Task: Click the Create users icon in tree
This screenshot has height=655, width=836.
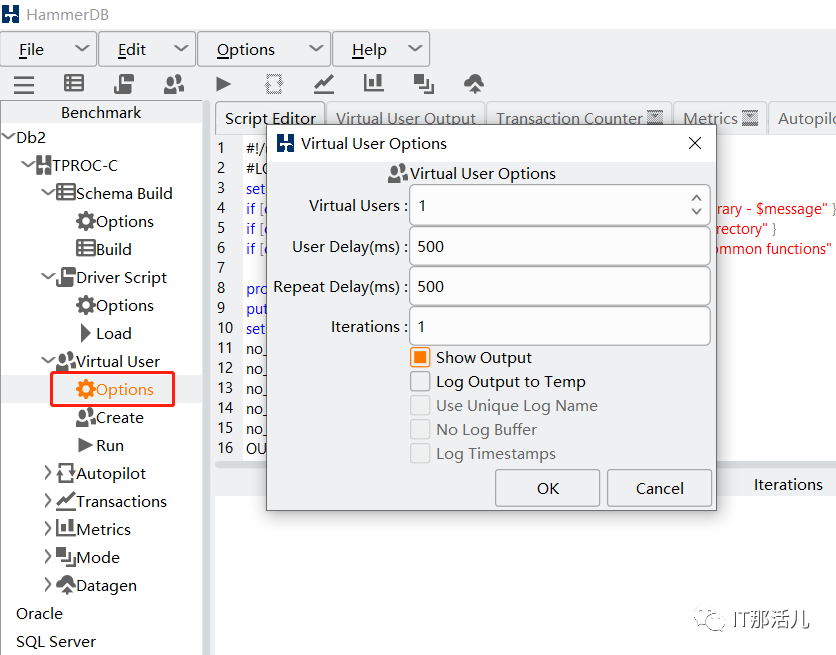Action: pyautogui.click(x=85, y=417)
